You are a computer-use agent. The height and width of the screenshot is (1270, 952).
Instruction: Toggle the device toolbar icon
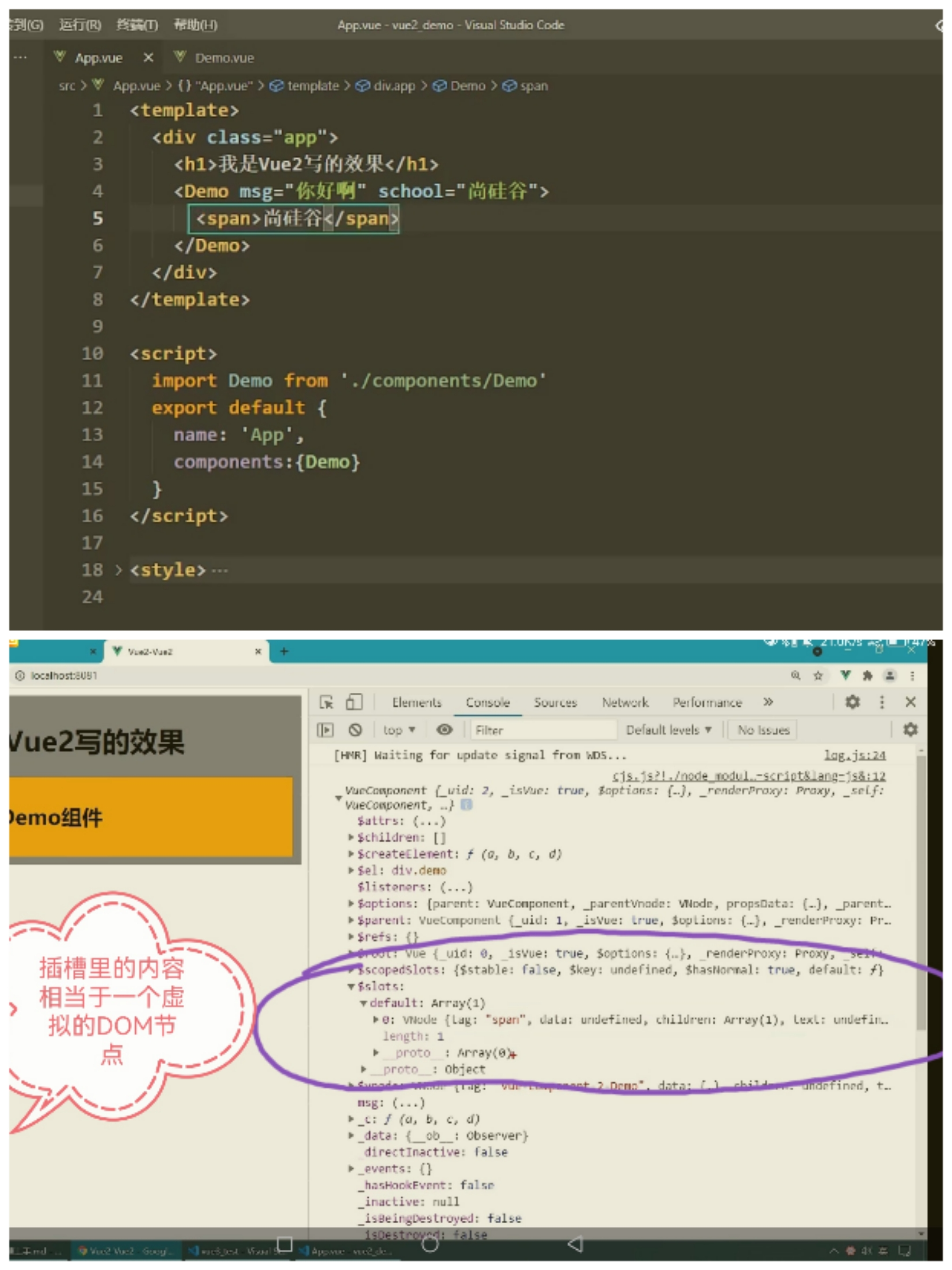click(x=354, y=702)
